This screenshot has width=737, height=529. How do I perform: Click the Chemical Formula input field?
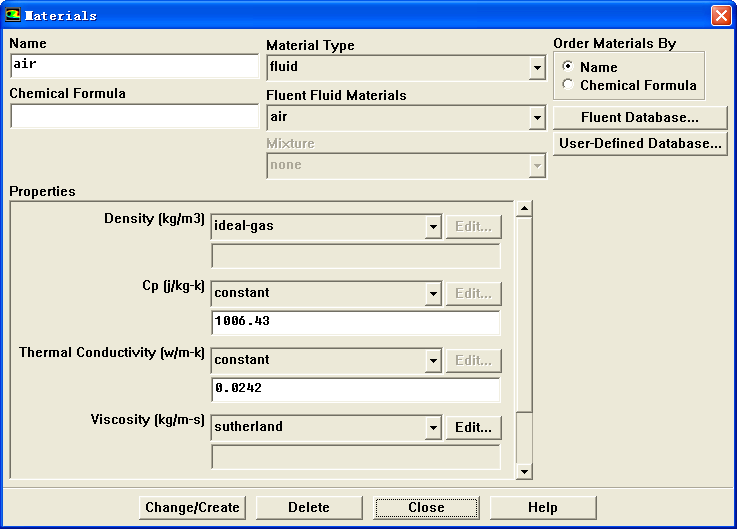pos(134,116)
